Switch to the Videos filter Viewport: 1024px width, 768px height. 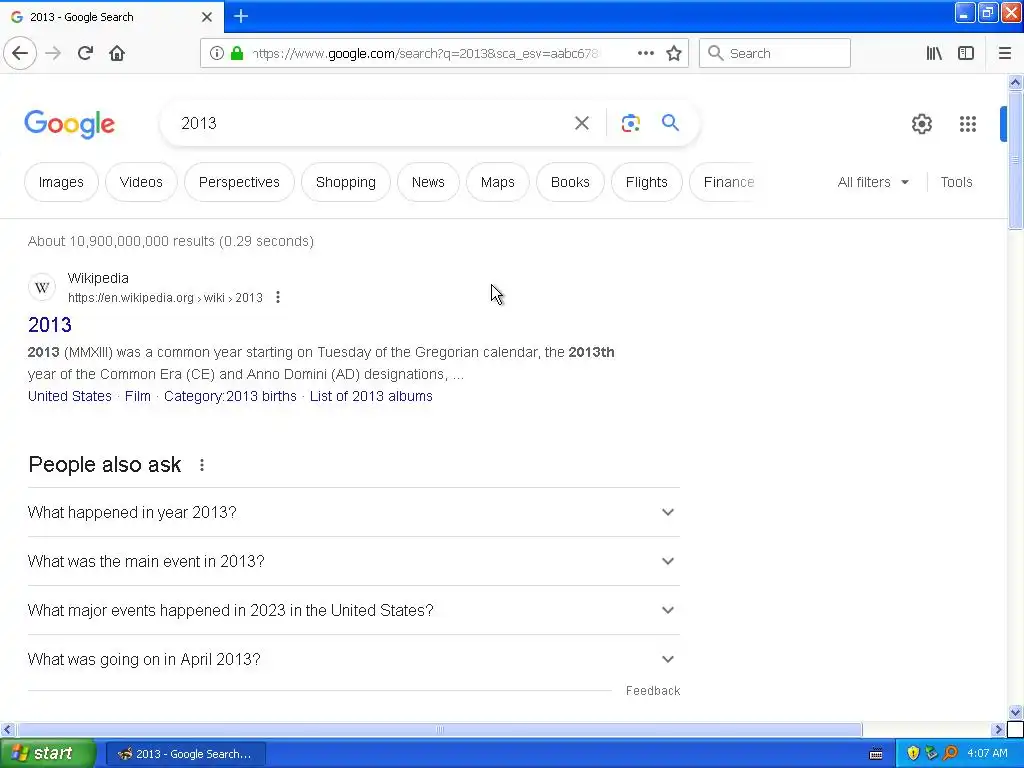141,182
